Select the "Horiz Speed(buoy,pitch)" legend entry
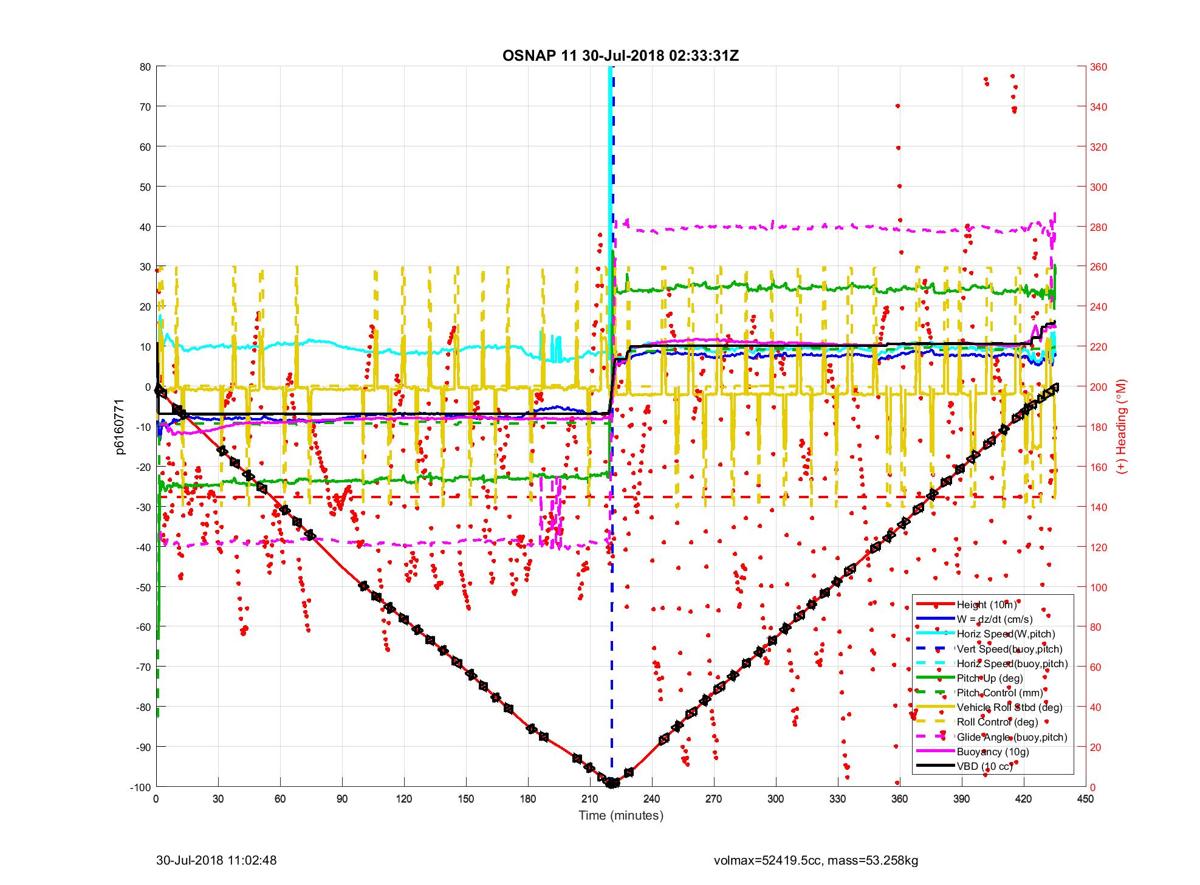The height and width of the screenshot is (885, 1200). [x=1012, y=663]
